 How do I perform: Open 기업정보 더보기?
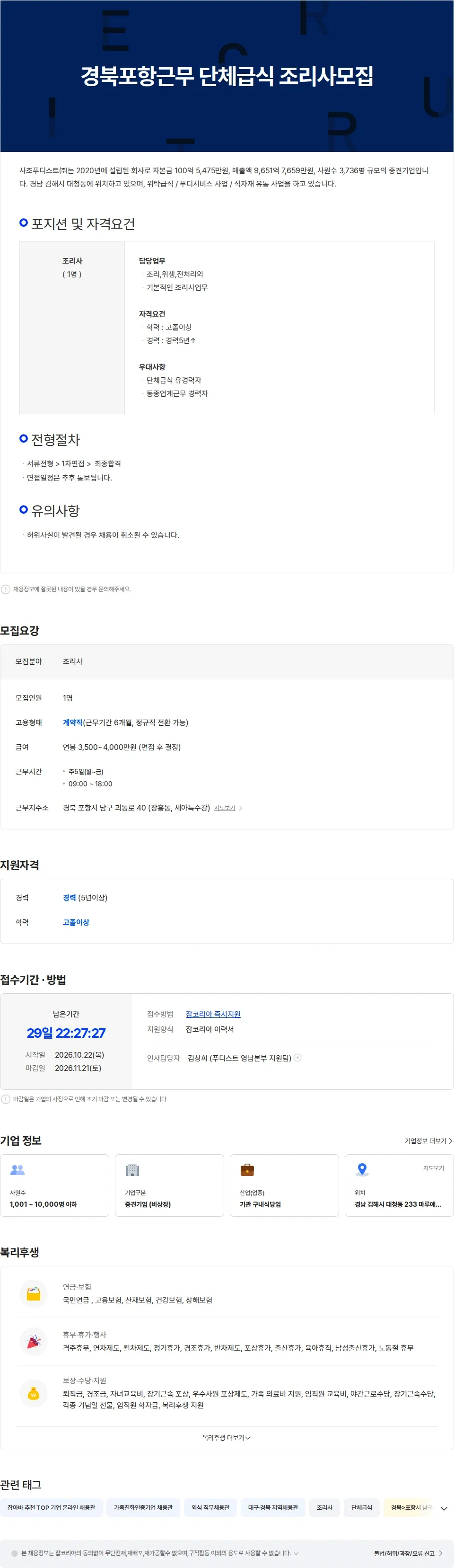click(x=428, y=1140)
